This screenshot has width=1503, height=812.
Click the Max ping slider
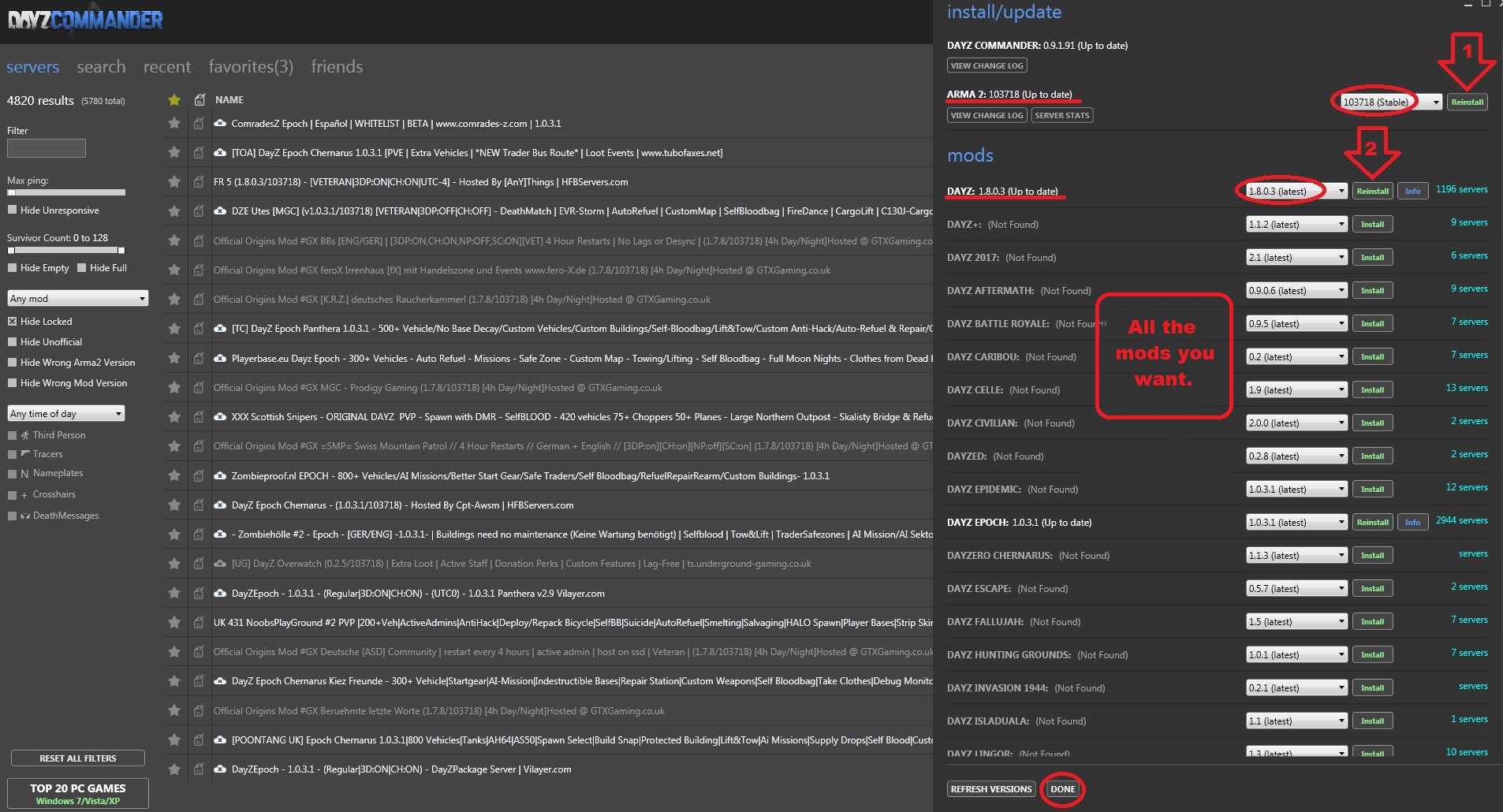tap(66, 192)
